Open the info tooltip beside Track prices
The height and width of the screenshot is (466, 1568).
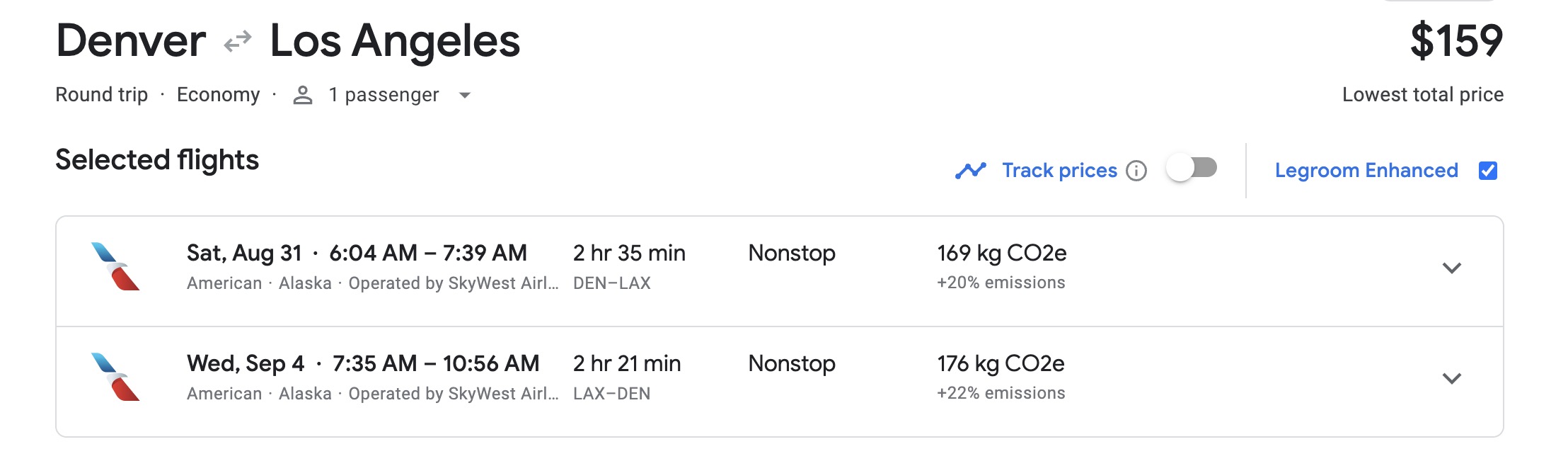click(1138, 171)
